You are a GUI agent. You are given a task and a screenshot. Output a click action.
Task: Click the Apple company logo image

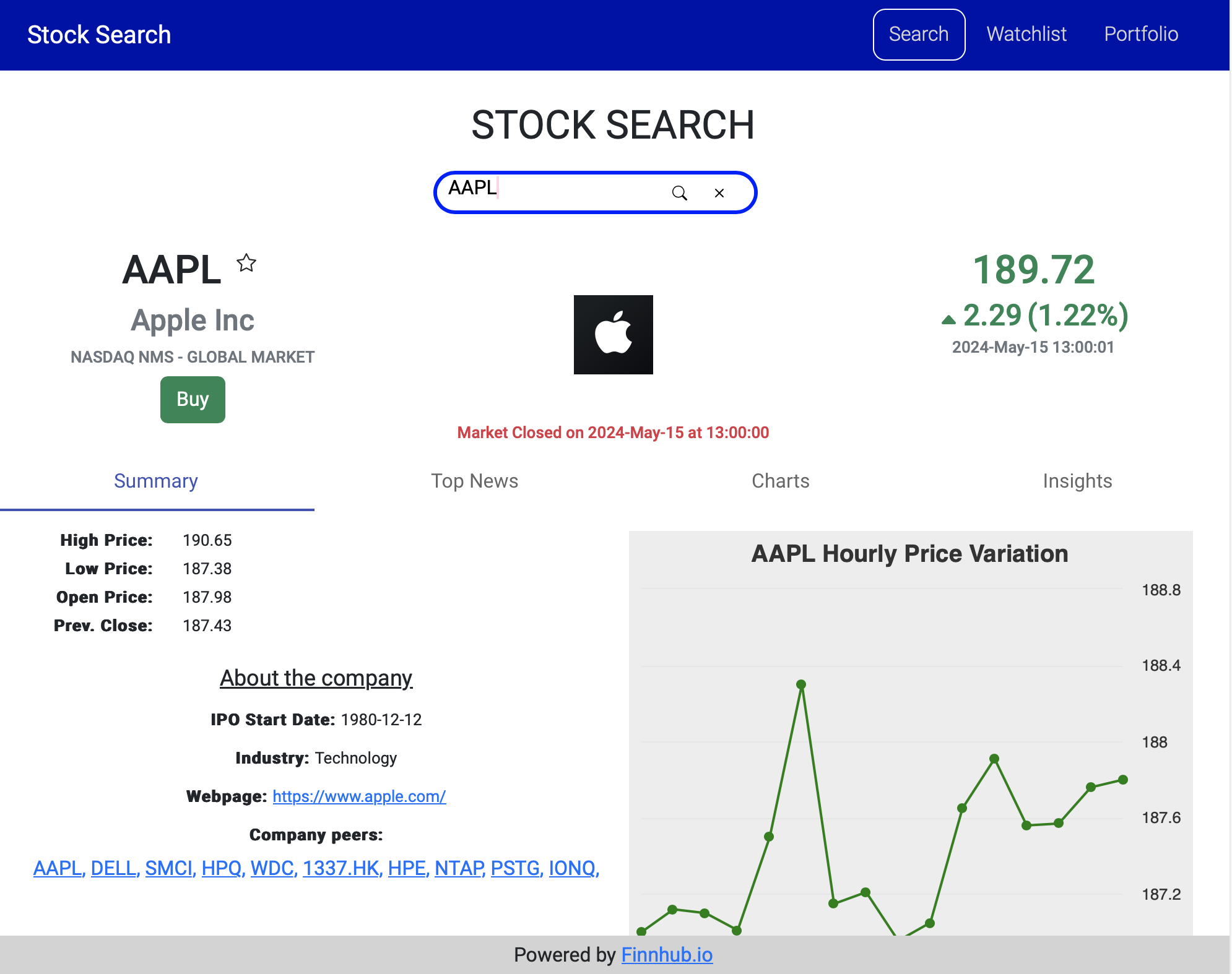613,334
